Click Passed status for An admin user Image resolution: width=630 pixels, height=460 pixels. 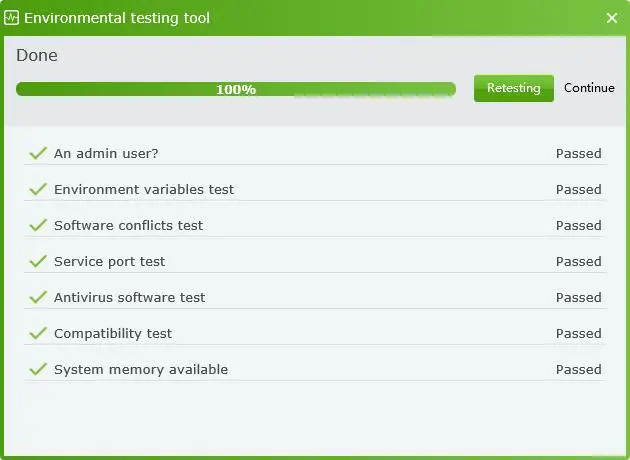pos(578,153)
